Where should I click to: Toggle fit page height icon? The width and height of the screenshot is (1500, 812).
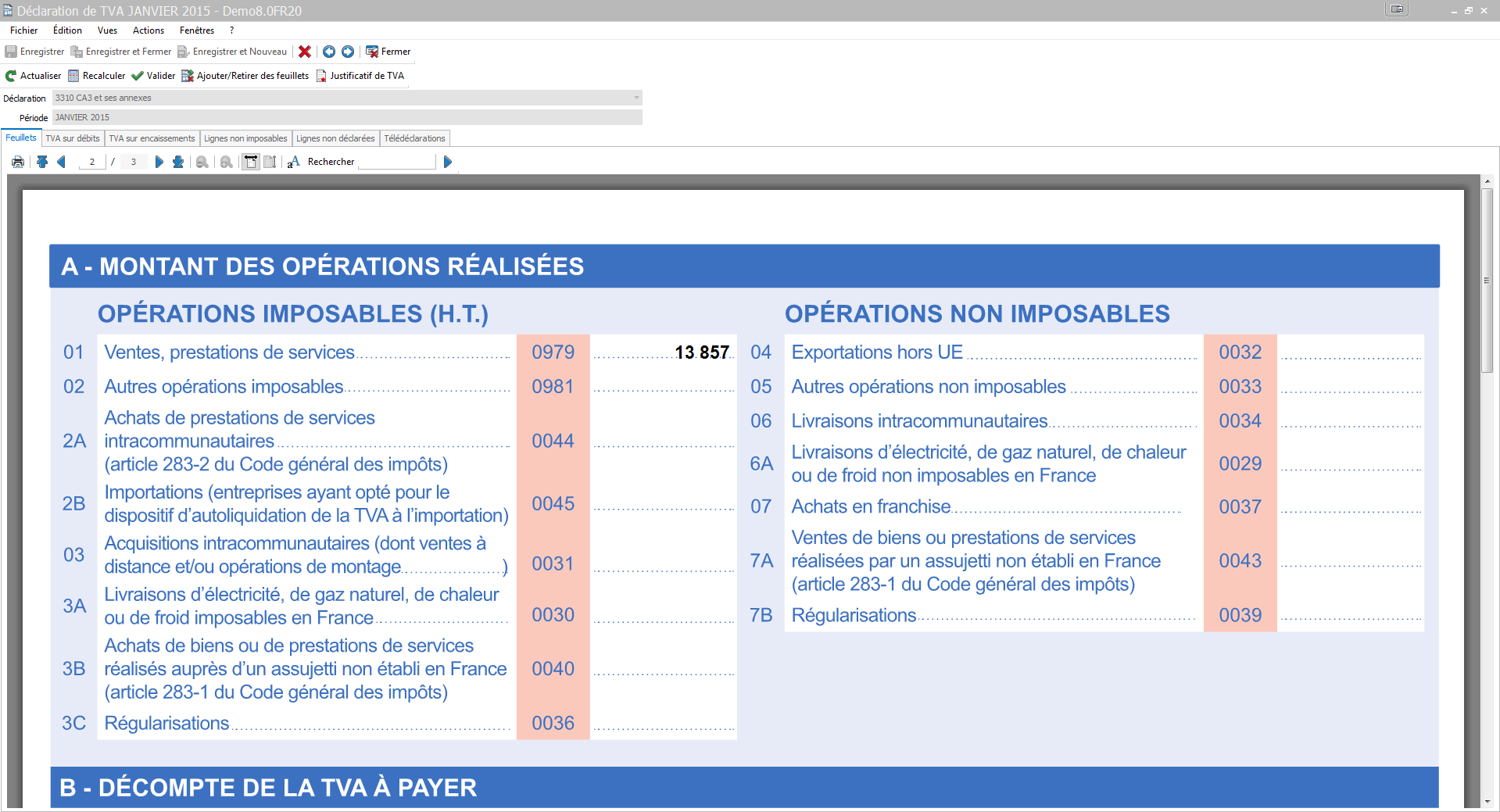point(270,162)
